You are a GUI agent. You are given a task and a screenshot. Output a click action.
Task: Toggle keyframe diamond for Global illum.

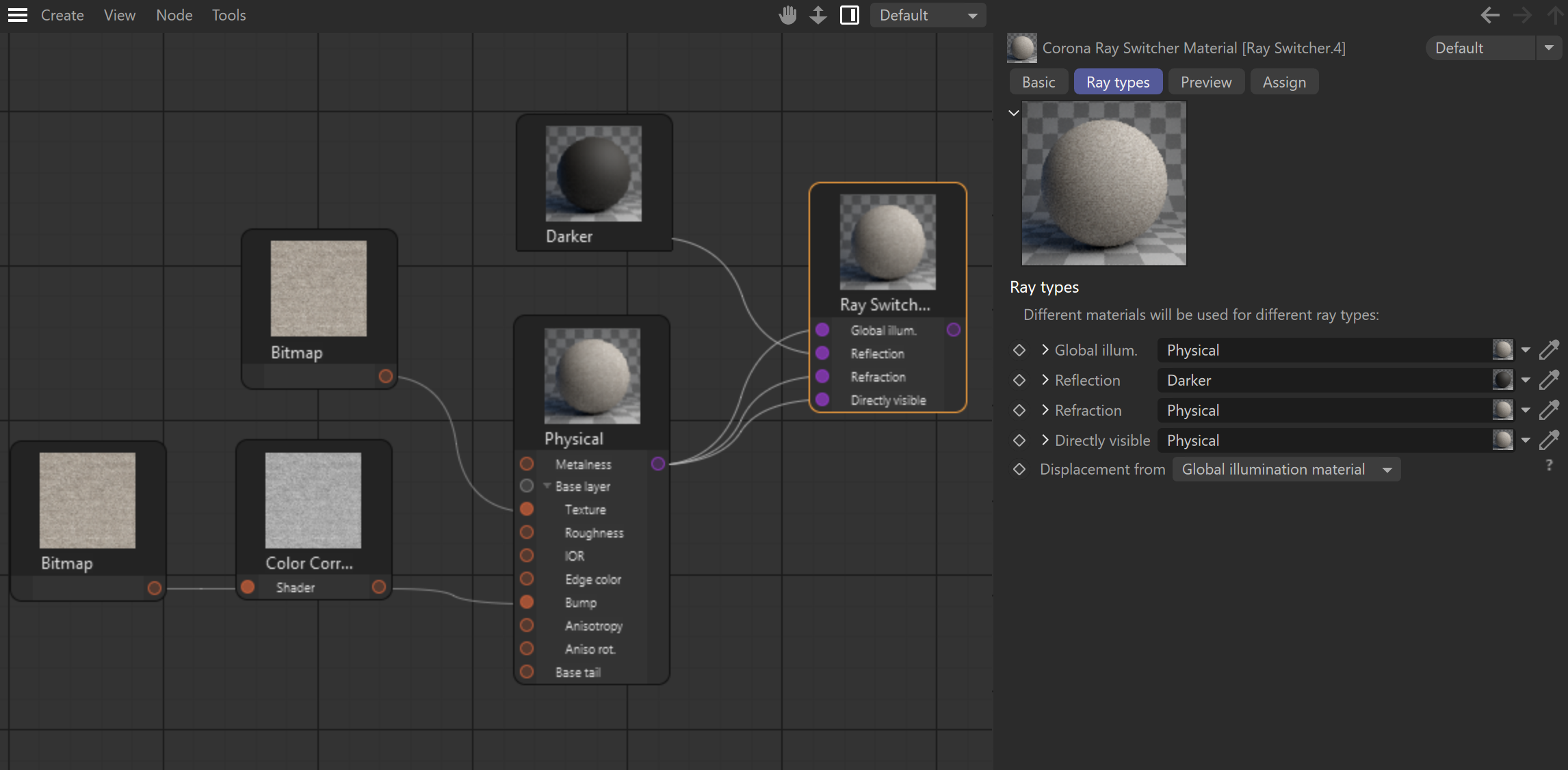click(x=1019, y=350)
